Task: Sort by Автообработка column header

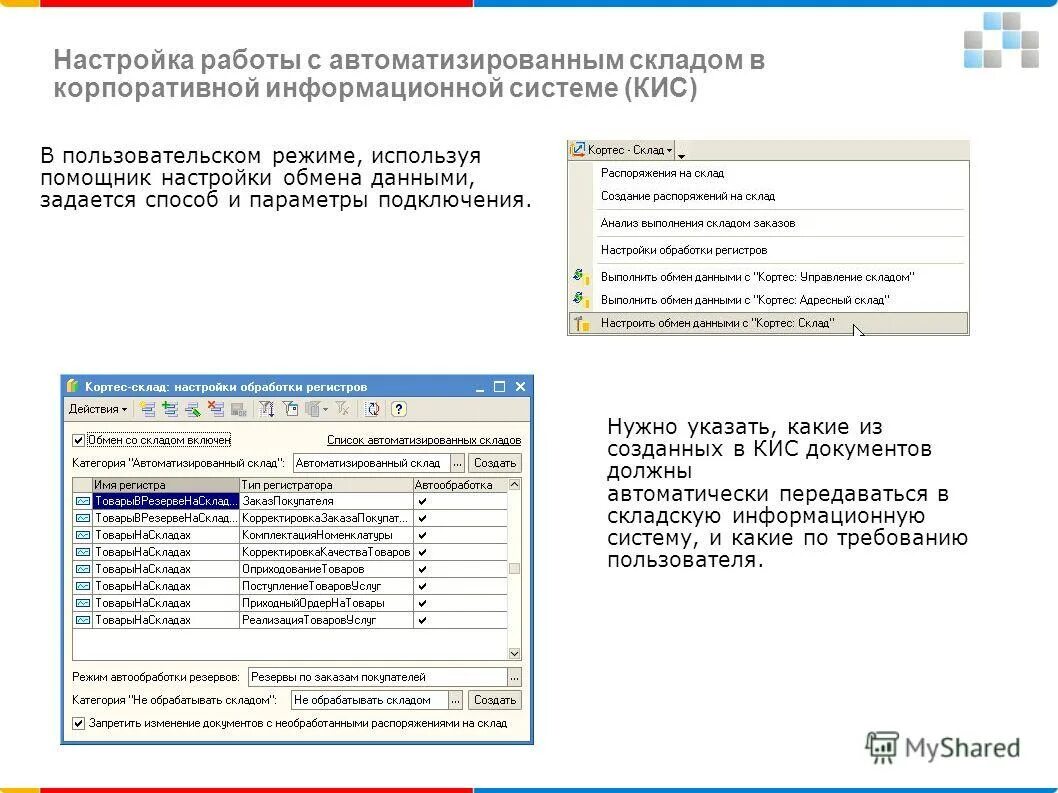Action: [460, 485]
